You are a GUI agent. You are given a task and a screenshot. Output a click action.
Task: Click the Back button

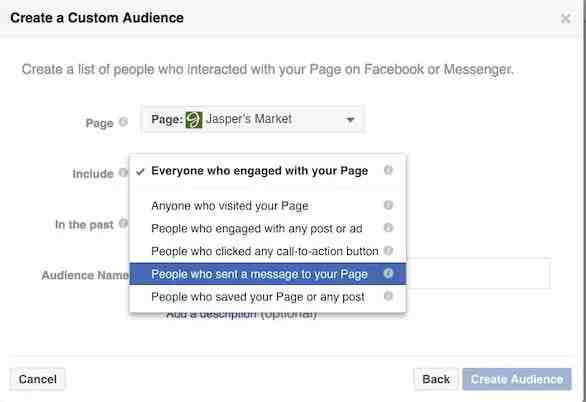pyautogui.click(x=436, y=379)
